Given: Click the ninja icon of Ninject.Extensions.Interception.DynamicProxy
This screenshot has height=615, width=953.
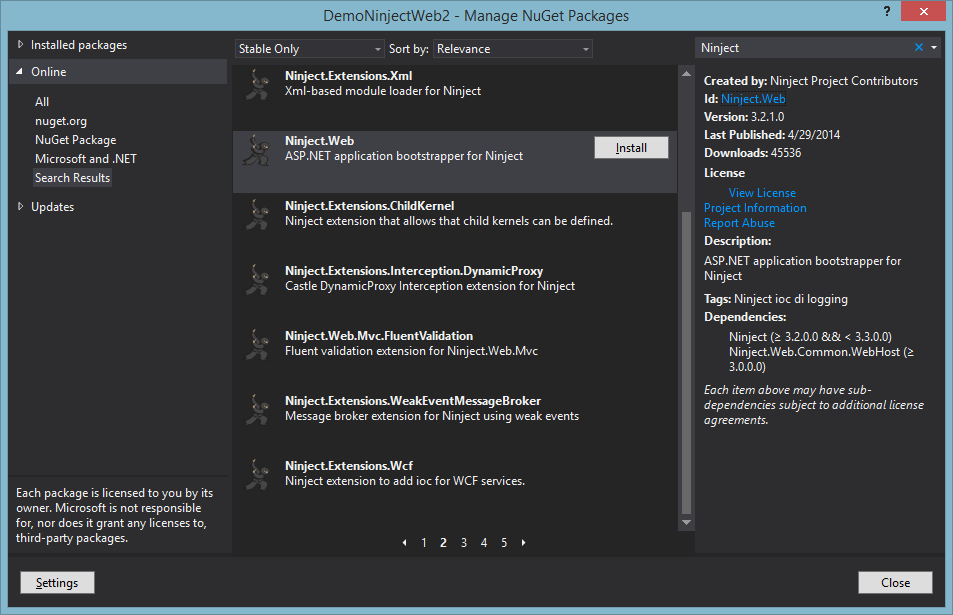Looking at the screenshot, I should pyautogui.click(x=257, y=280).
